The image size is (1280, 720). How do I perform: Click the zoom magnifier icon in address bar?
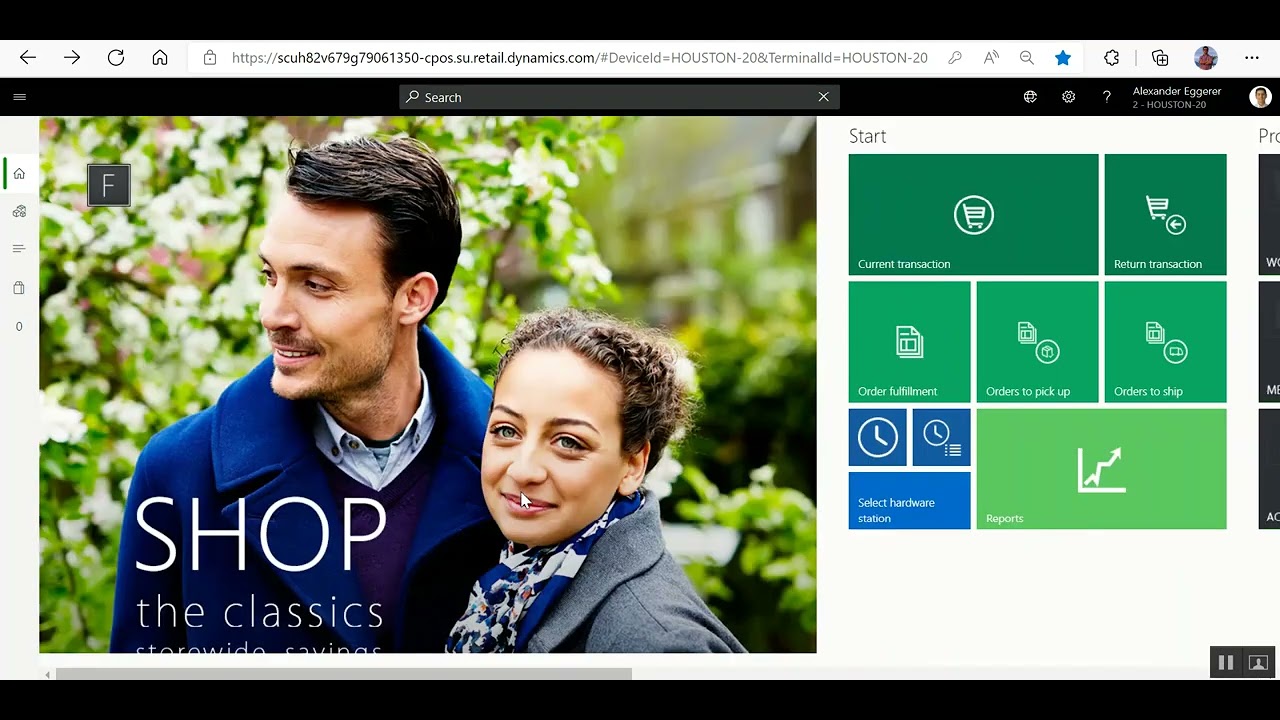[1027, 58]
